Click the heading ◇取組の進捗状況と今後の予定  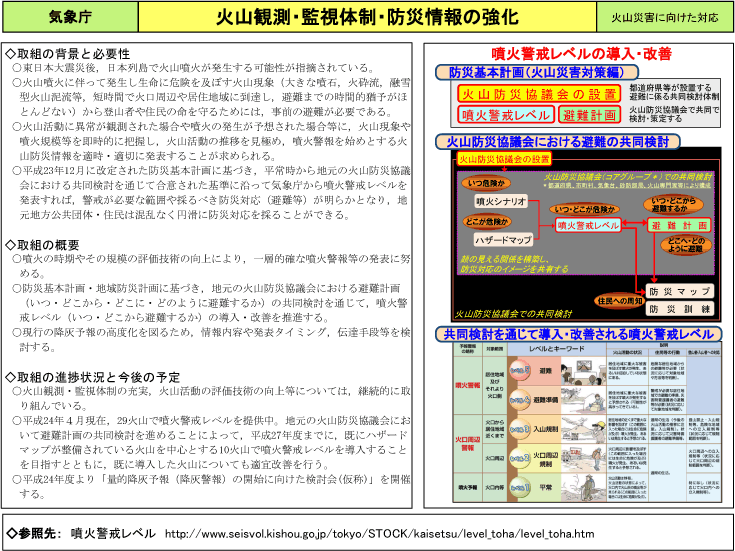click(x=93, y=377)
